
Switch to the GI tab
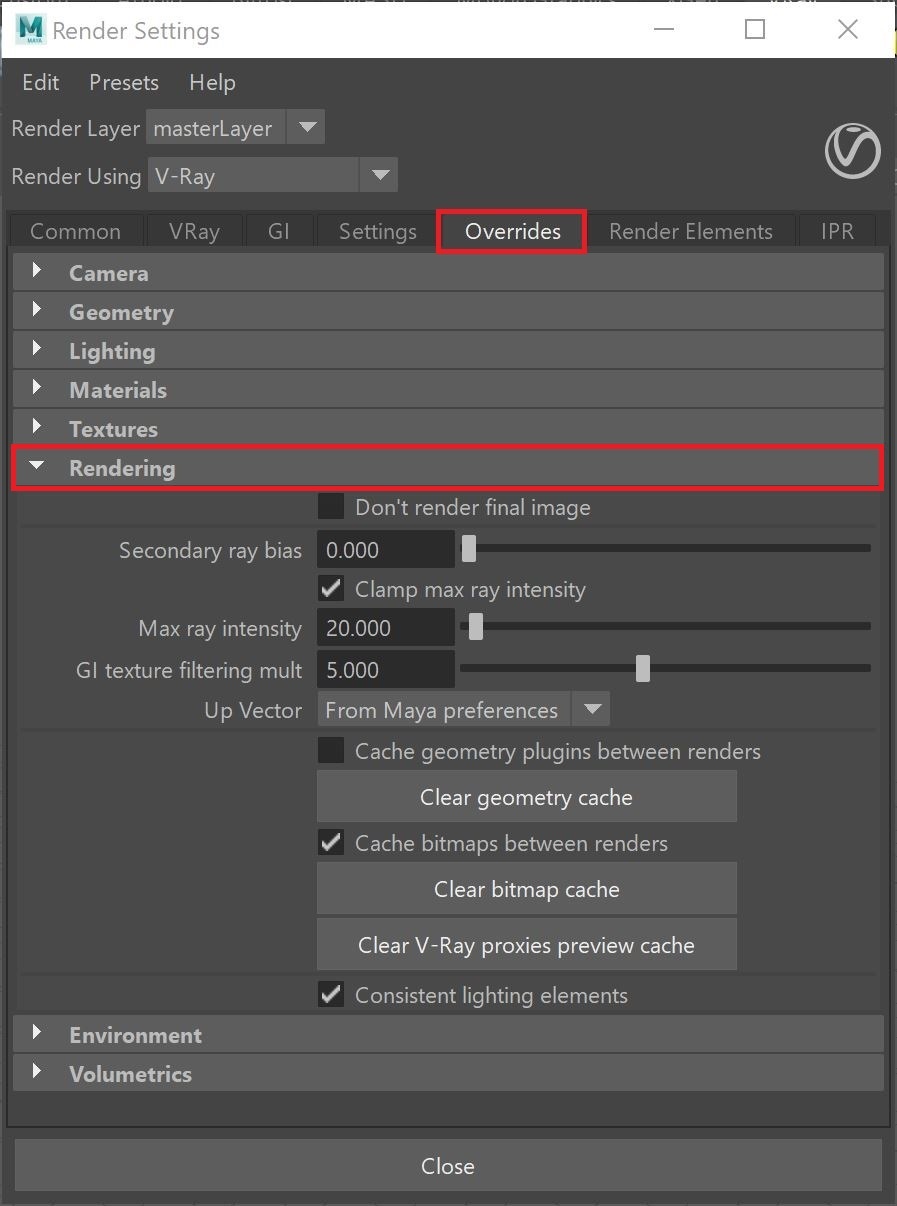point(279,231)
